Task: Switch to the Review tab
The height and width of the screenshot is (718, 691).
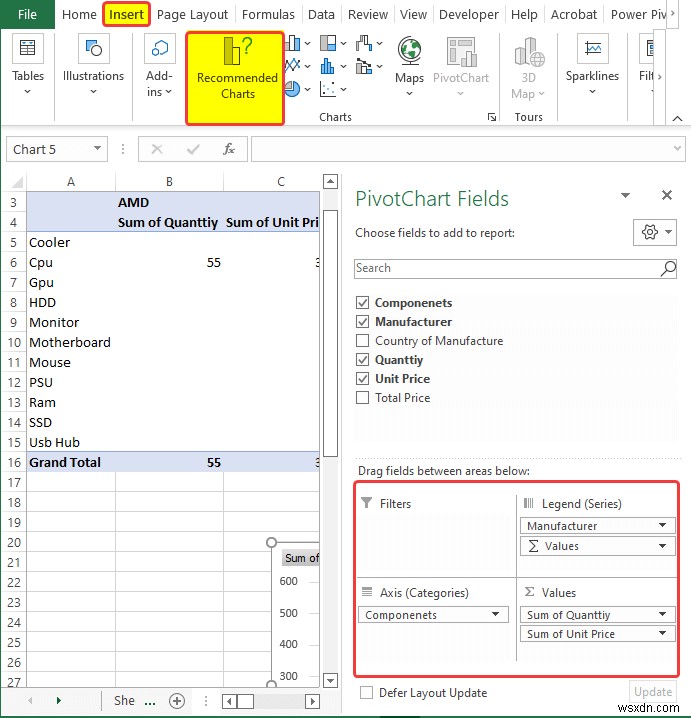Action: [368, 15]
